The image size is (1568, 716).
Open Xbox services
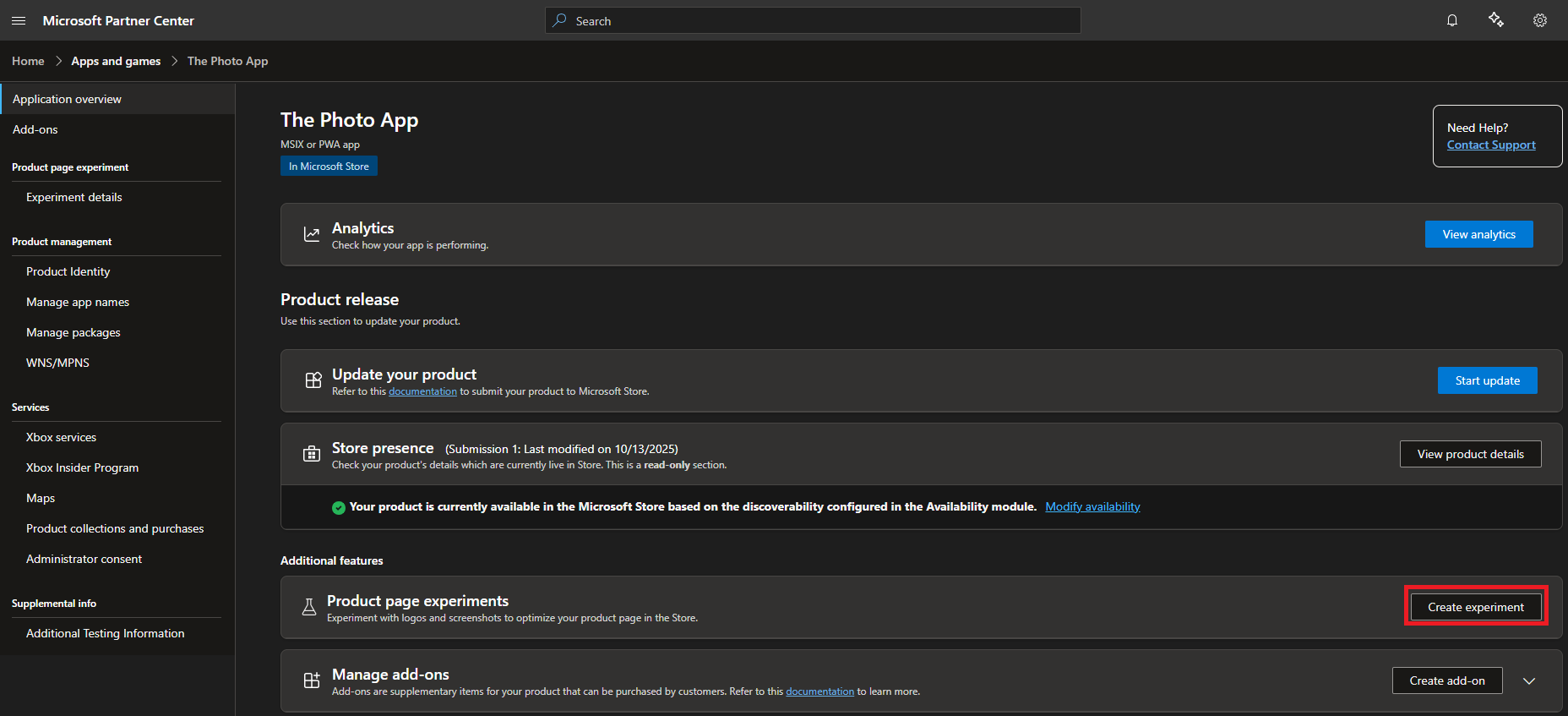[x=61, y=437]
